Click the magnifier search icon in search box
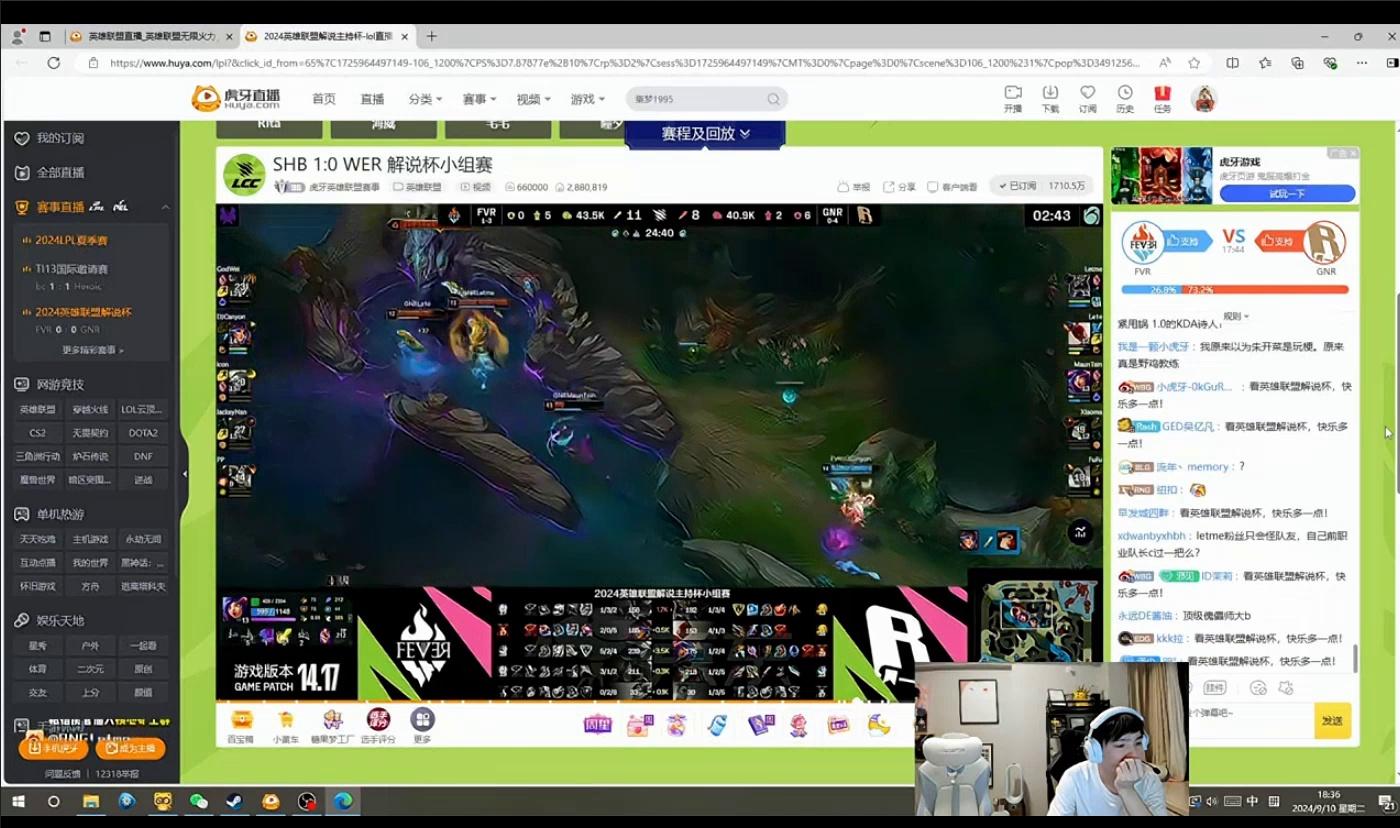This screenshot has height=828, width=1400. point(773,99)
